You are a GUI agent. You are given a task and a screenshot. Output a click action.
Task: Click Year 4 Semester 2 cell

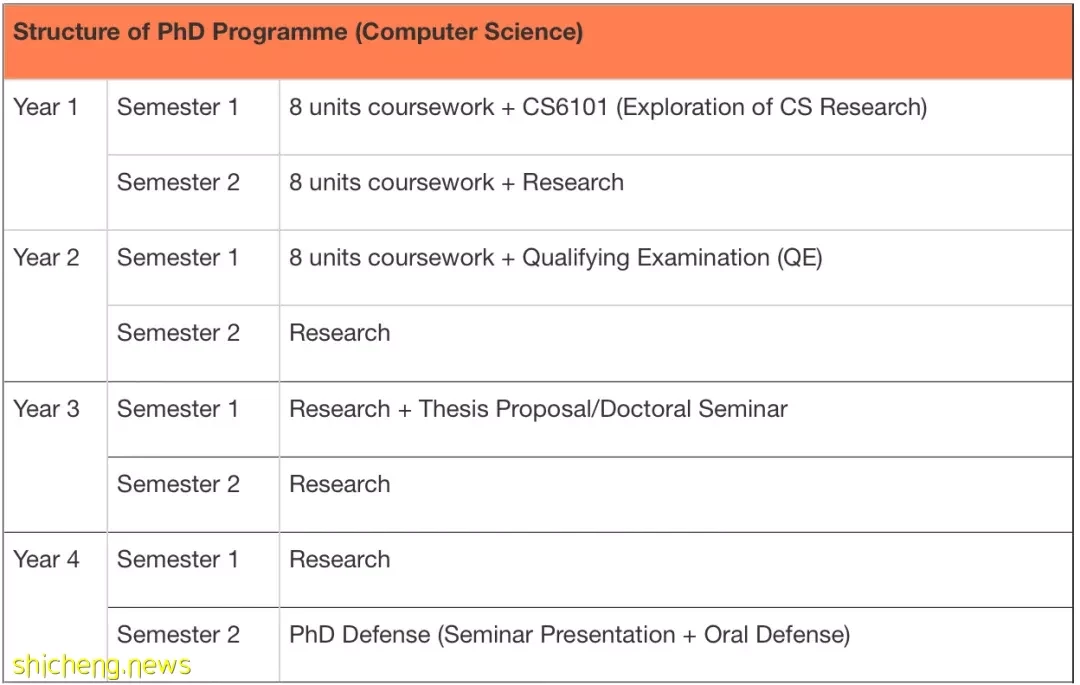click(x=194, y=644)
